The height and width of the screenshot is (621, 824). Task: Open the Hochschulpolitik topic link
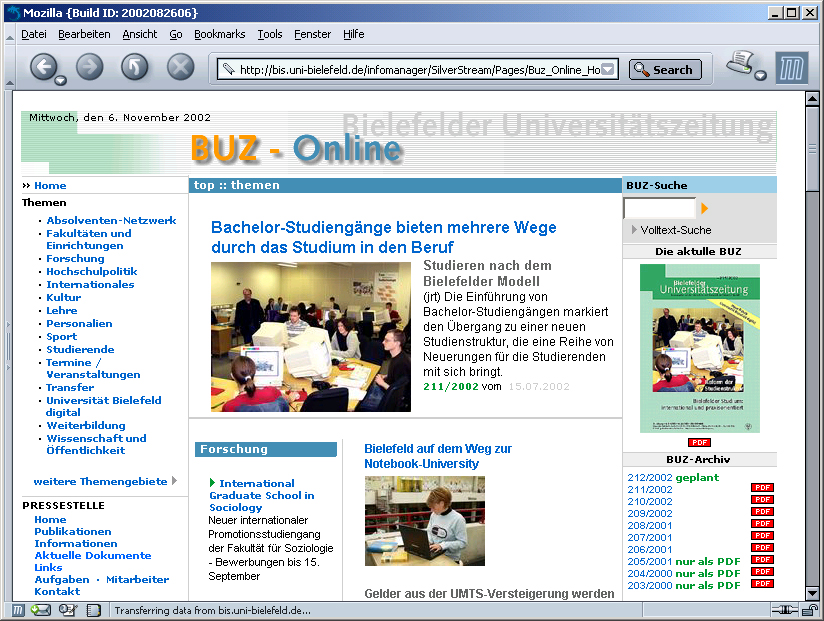[91, 271]
